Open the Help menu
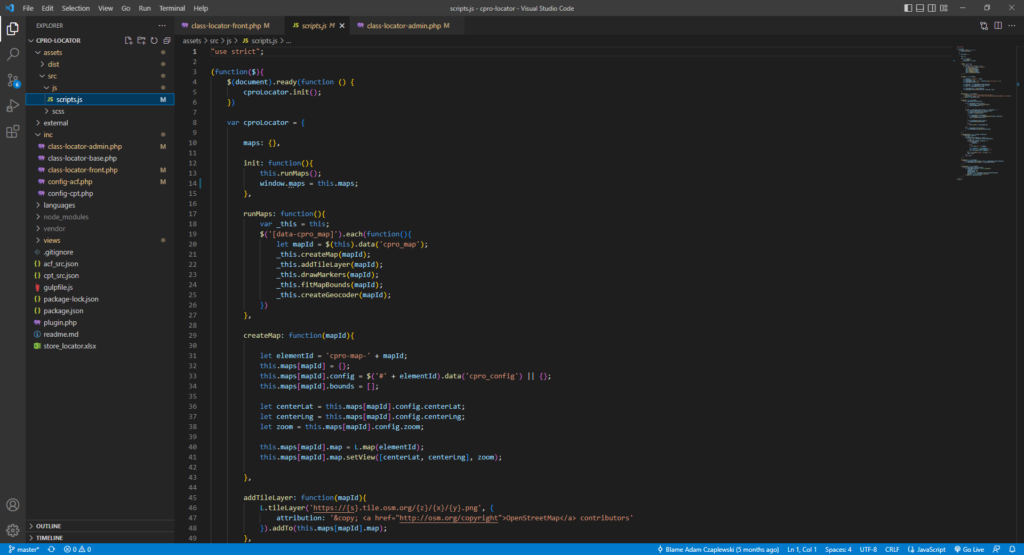The height and width of the screenshot is (555, 1024). coord(200,8)
